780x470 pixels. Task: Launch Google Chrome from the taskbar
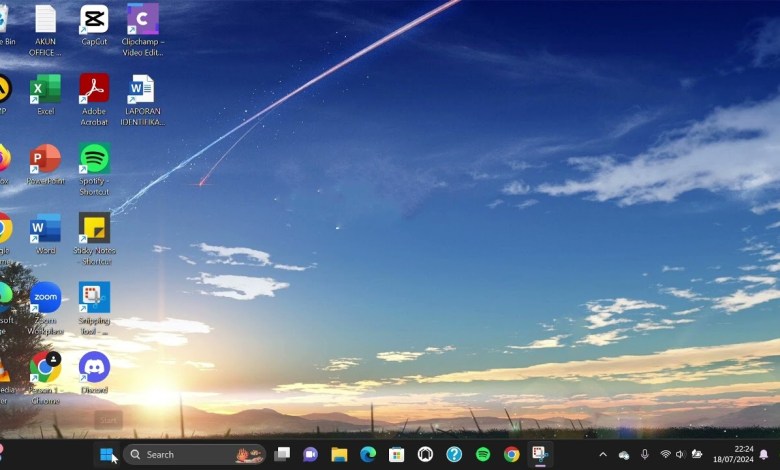tap(511, 454)
